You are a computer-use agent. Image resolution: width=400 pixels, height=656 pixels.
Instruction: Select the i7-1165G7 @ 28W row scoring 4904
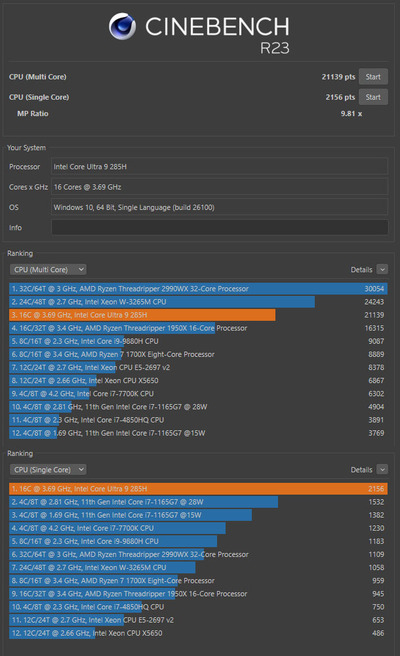click(x=198, y=407)
